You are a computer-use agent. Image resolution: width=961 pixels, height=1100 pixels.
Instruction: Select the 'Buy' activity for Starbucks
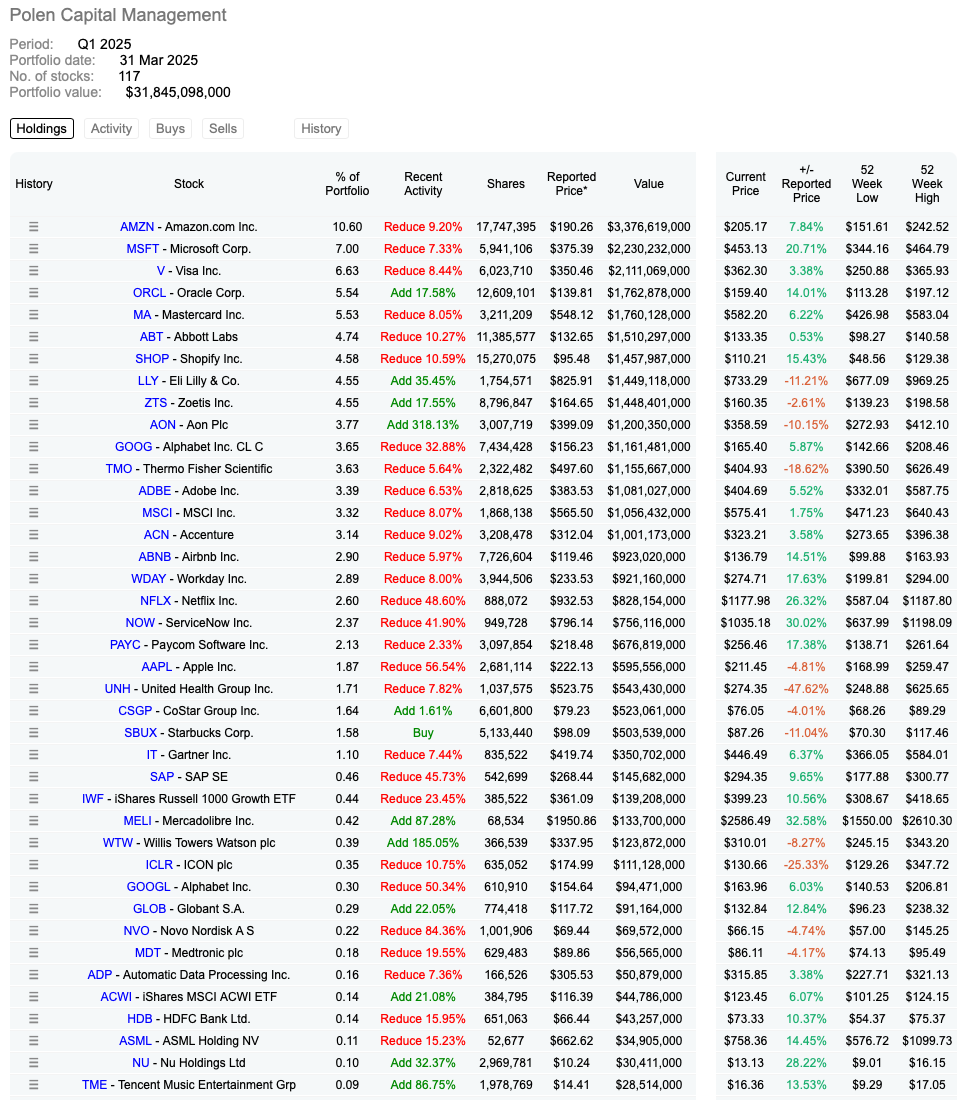tap(423, 732)
